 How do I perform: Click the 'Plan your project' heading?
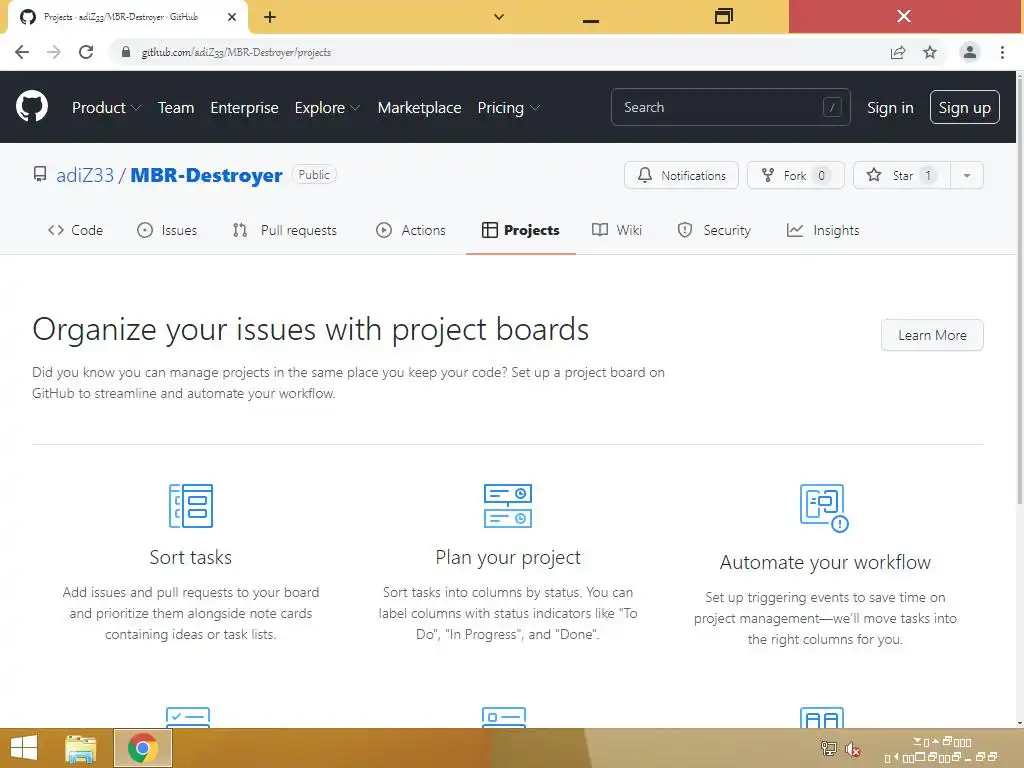point(508,557)
